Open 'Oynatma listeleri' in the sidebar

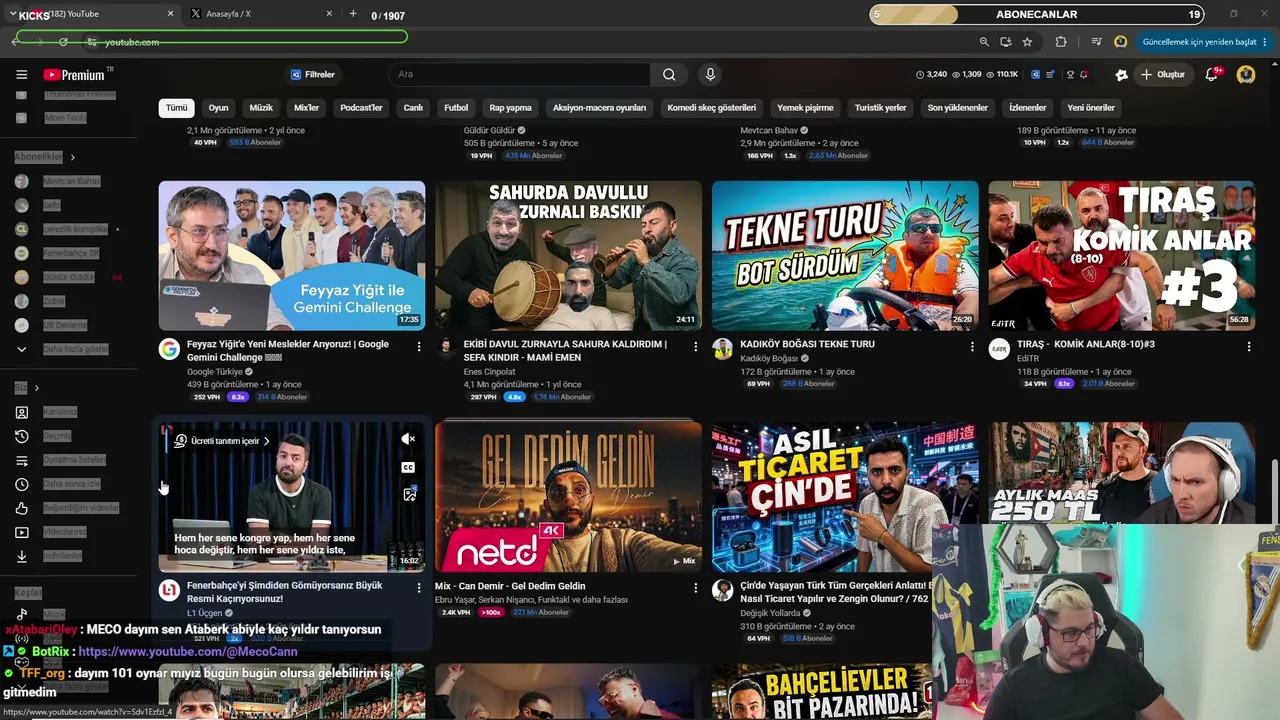(74, 460)
